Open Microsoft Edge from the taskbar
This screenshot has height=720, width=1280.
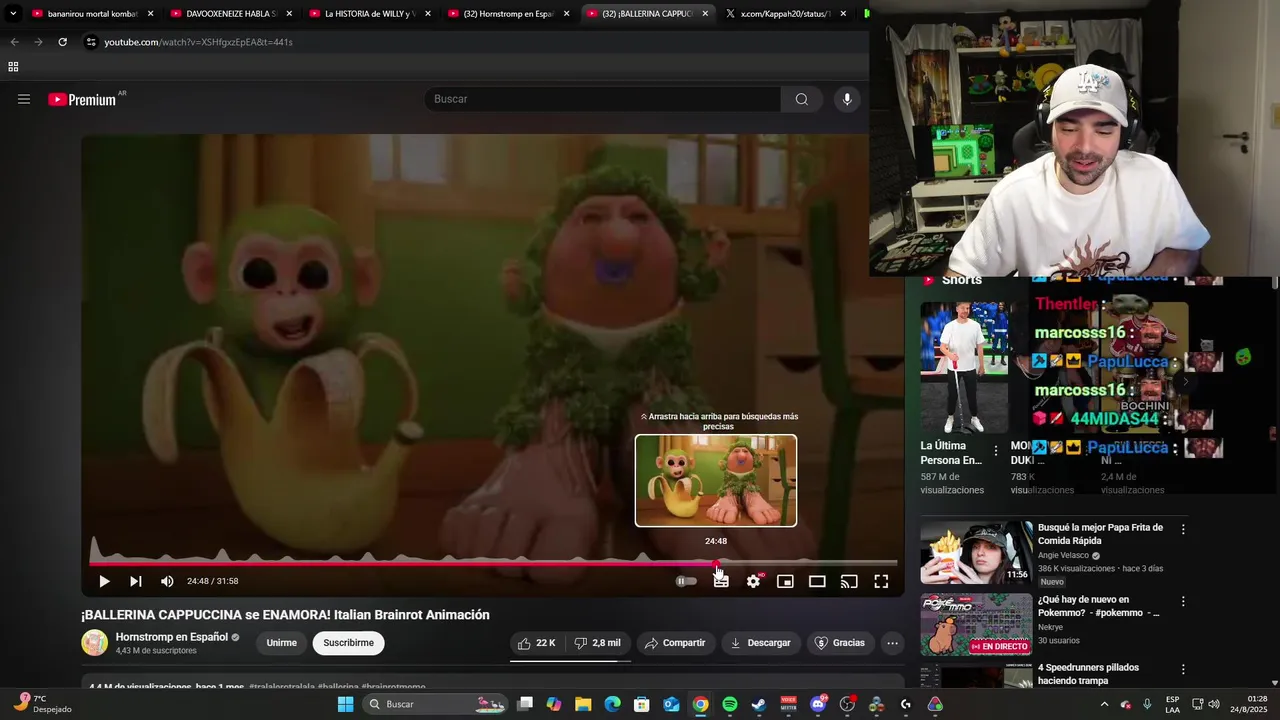[612, 704]
